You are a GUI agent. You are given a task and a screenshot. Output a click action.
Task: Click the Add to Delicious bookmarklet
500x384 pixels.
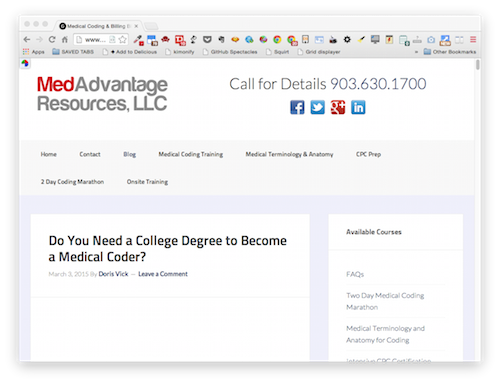click(130, 52)
